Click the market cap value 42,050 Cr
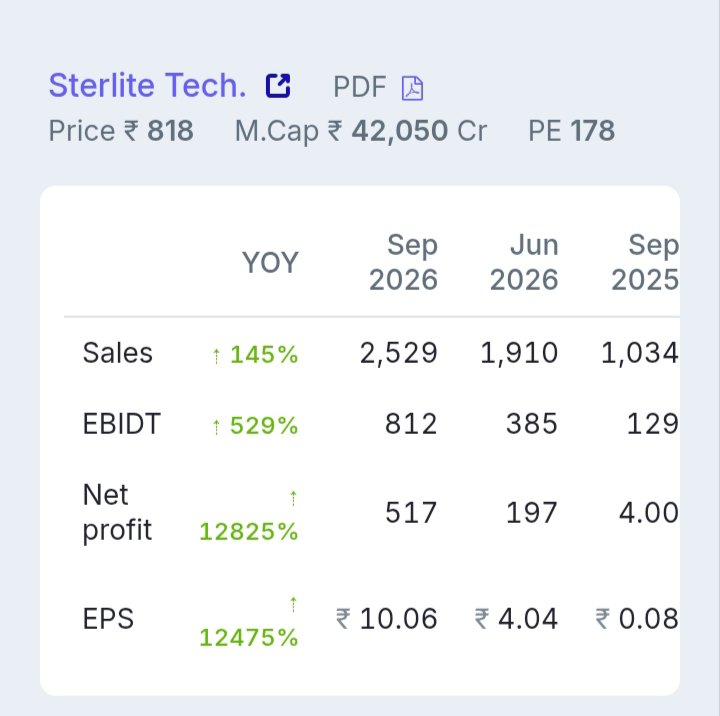This screenshot has height=716, width=720. coord(419,131)
